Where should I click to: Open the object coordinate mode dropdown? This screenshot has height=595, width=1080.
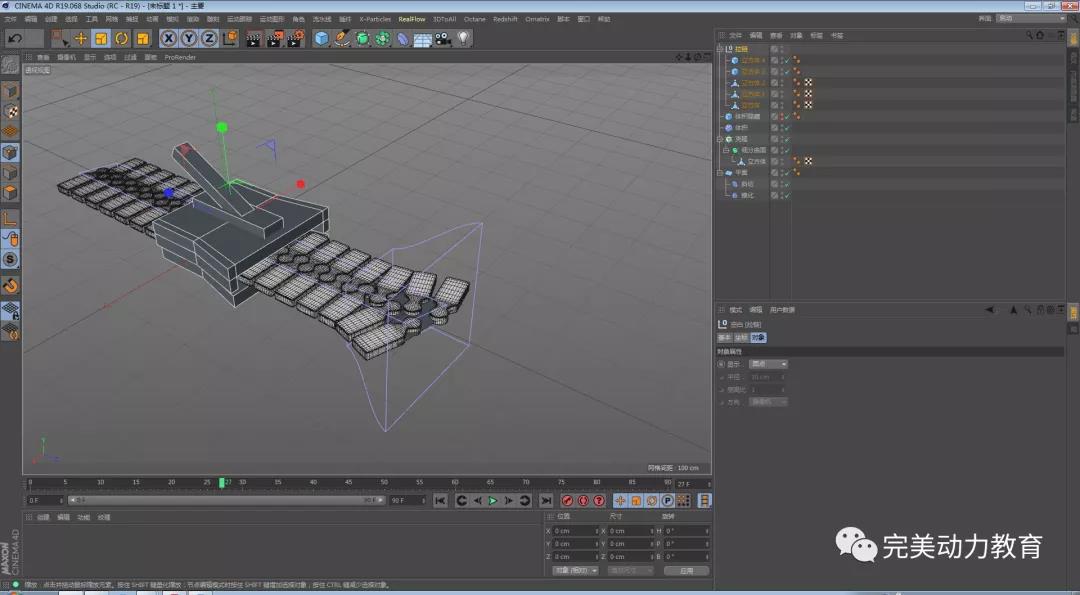[x=575, y=570]
